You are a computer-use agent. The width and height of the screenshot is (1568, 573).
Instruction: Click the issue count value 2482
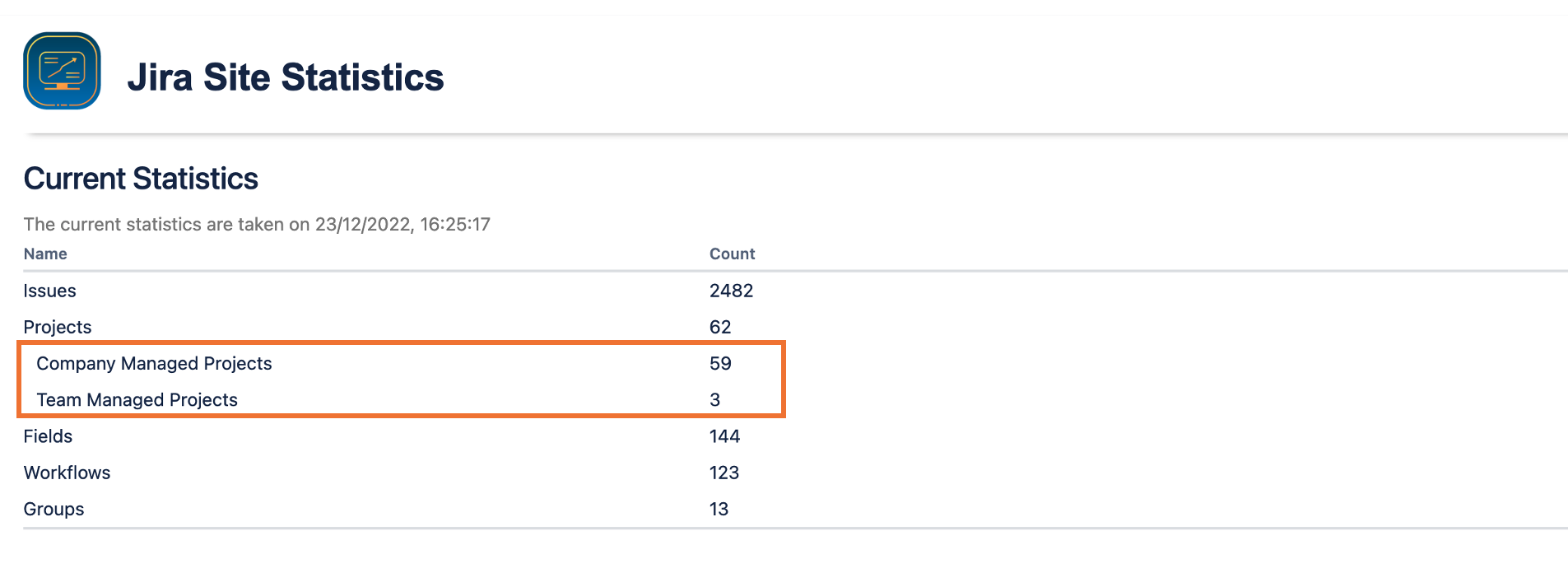[731, 291]
